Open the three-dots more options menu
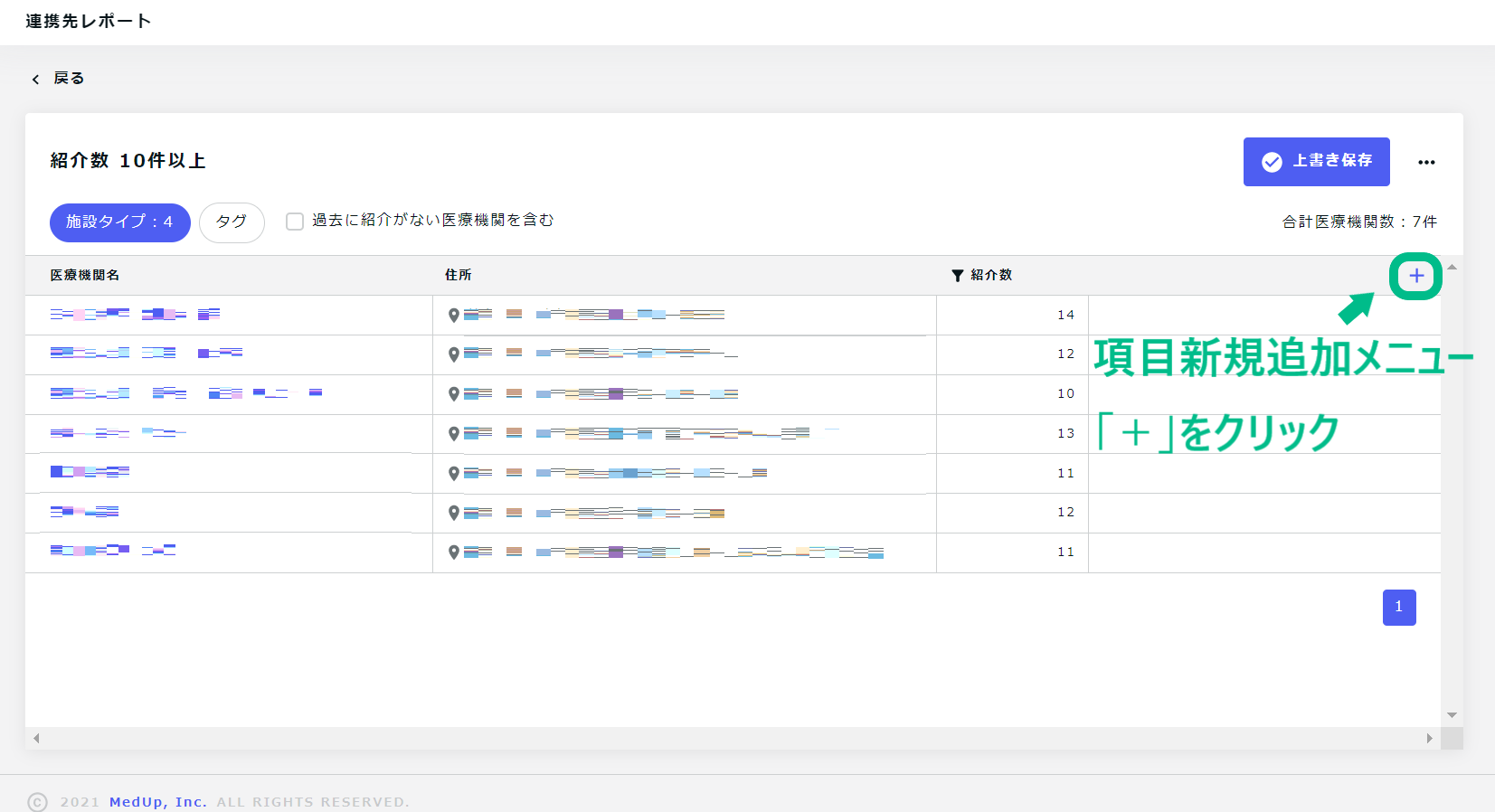The height and width of the screenshot is (812, 1495). 1426,162
